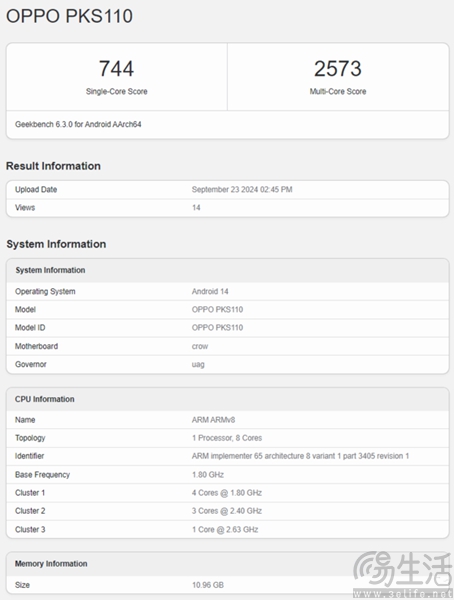454x600 pixels.
Task: Click the Cluster 3 frequency 2.63 GHz value
Action: coord(225,530)
